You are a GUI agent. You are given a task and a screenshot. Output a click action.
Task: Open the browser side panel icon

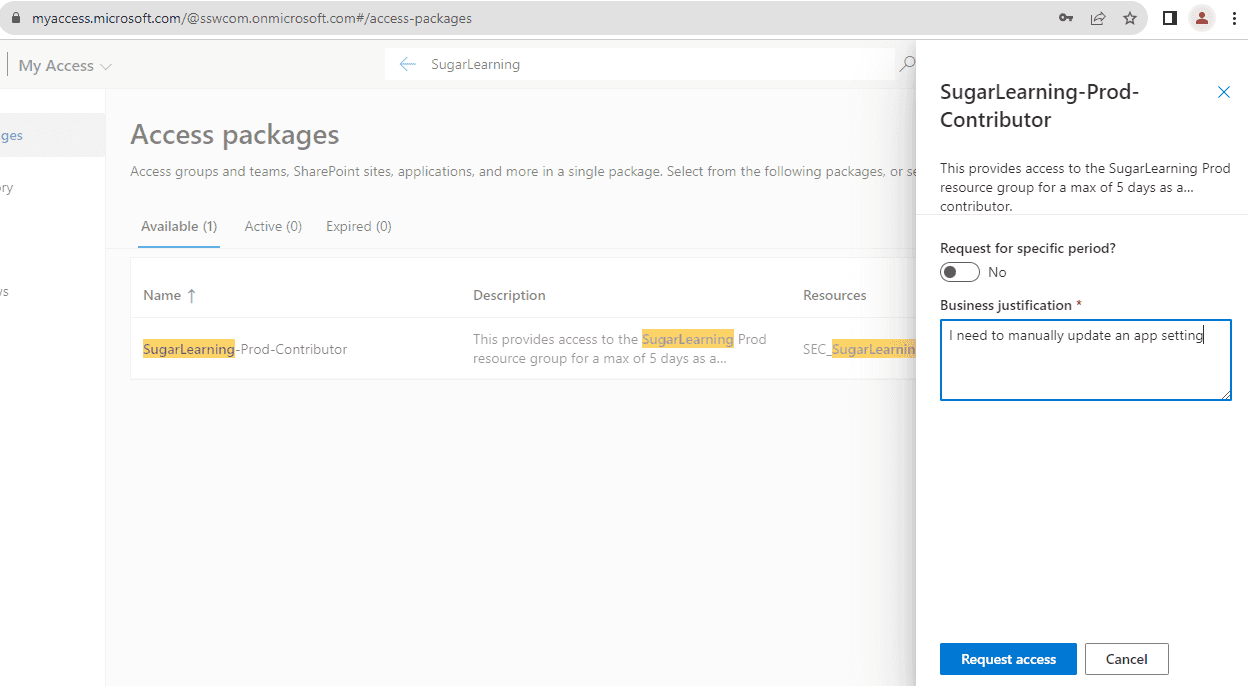click(x=1169, y=18)
